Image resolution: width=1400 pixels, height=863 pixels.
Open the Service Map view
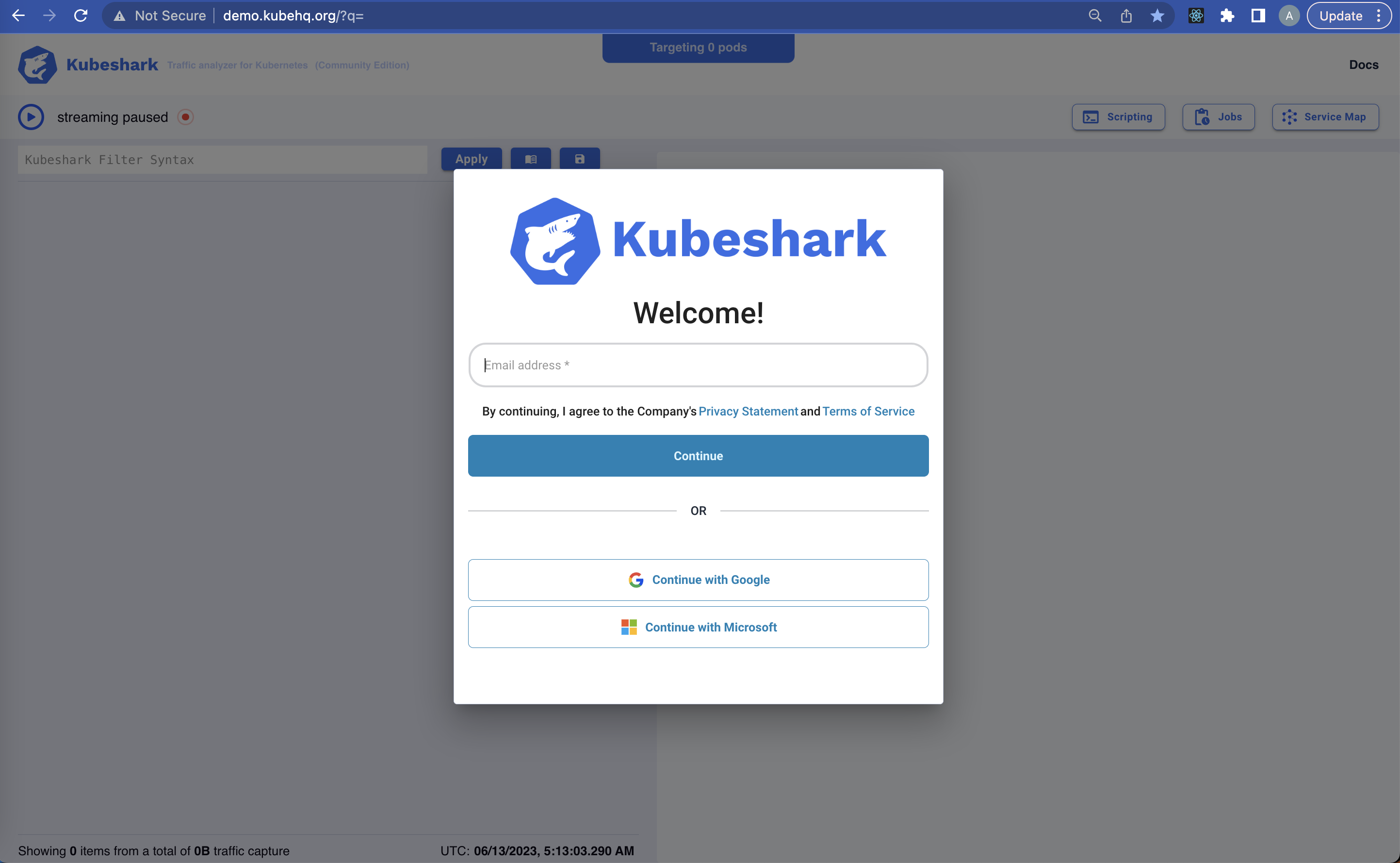point(1325,116)
